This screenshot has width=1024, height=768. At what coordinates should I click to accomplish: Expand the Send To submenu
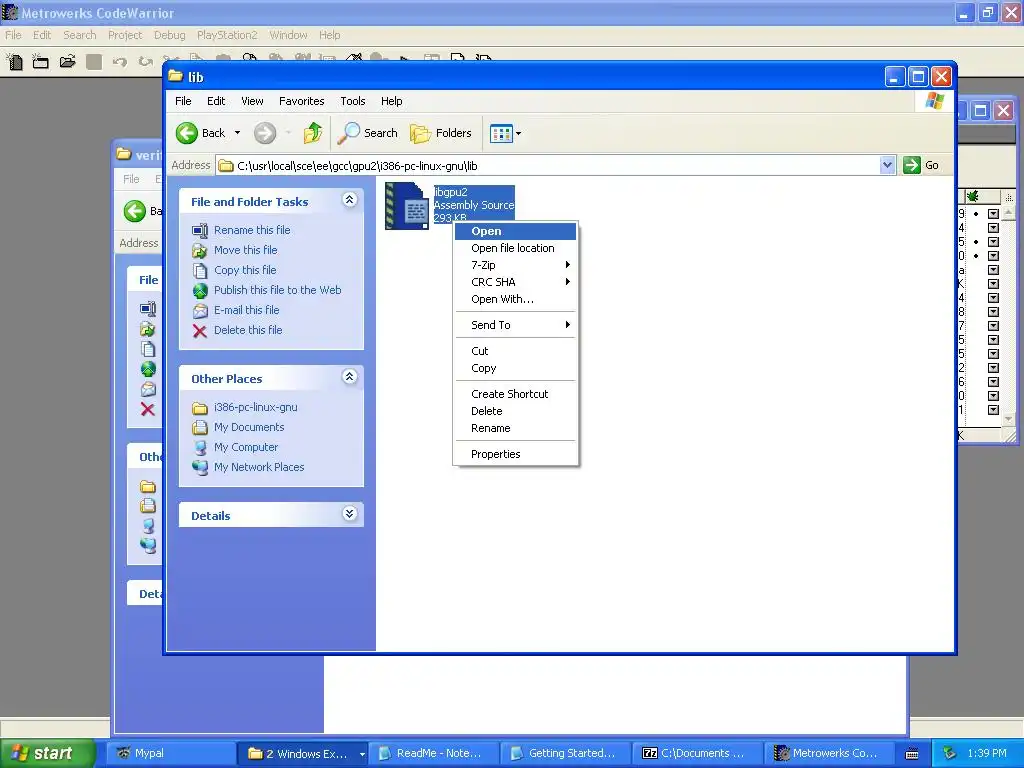(x=515, y=325)
